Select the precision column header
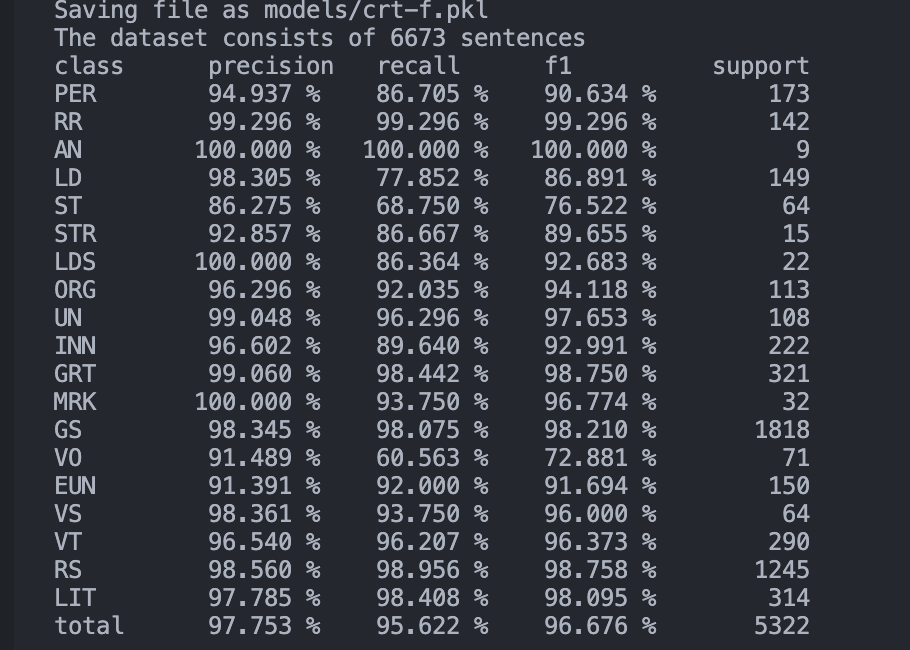 pyautogui.click(x=271, y=67)
